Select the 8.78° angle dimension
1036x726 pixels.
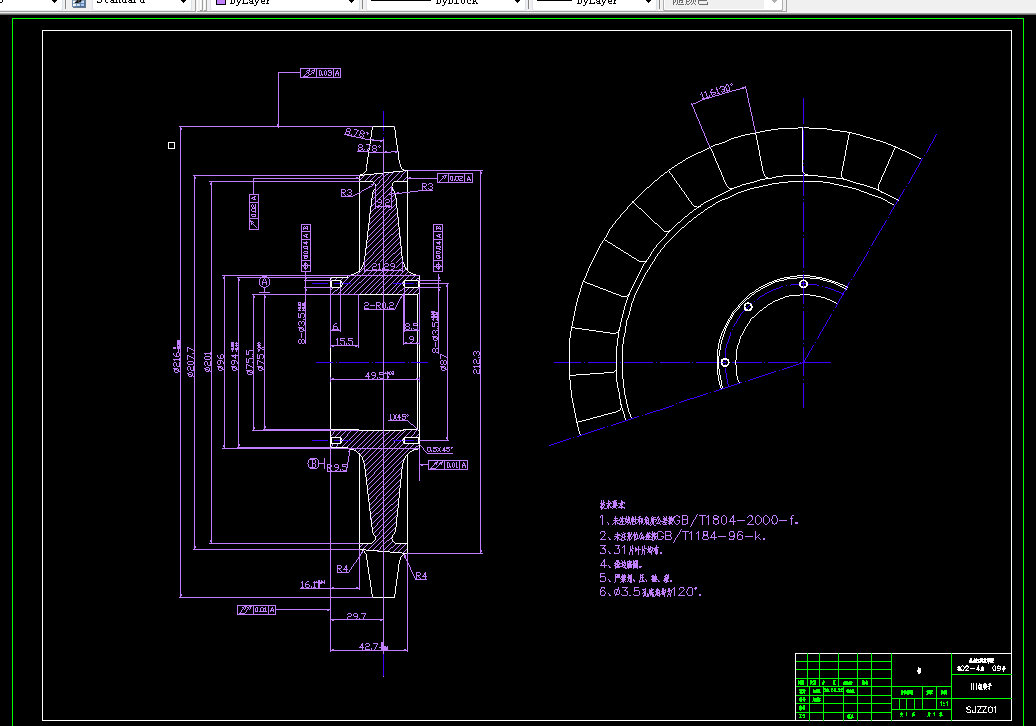[356, 133]
